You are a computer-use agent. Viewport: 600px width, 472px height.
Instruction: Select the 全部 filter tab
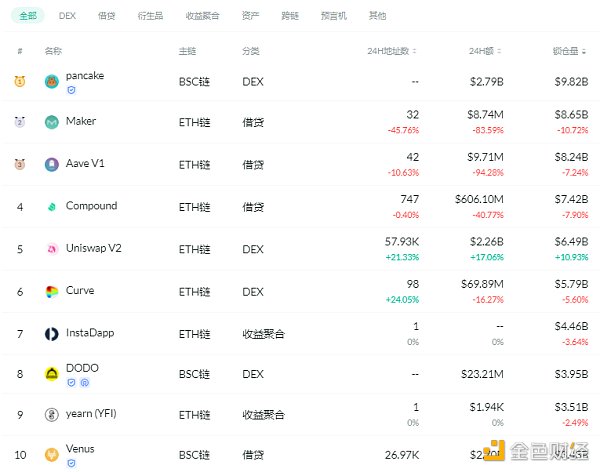(27, 16)
